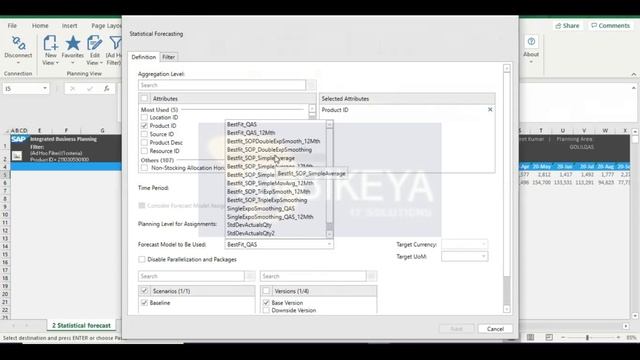
Task: Click the Aggregation Level search field
Action: 222,85
